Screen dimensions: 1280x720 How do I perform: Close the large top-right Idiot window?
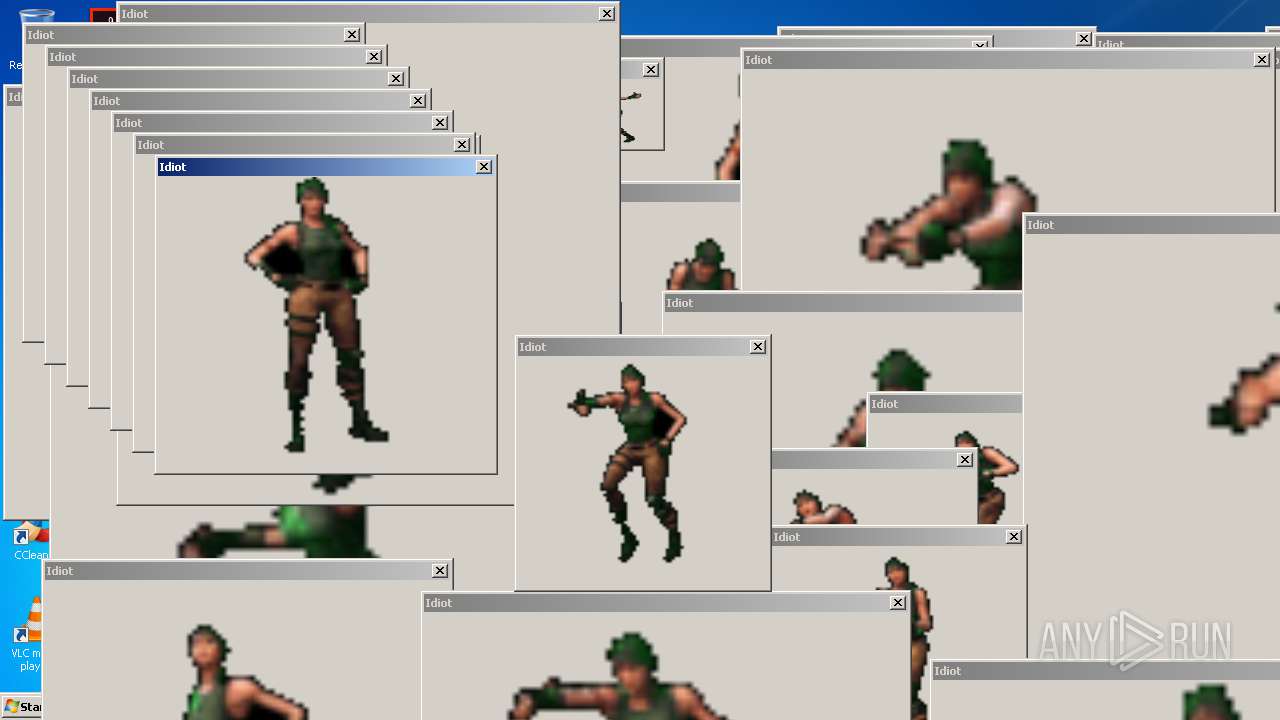click(1262, 60)
